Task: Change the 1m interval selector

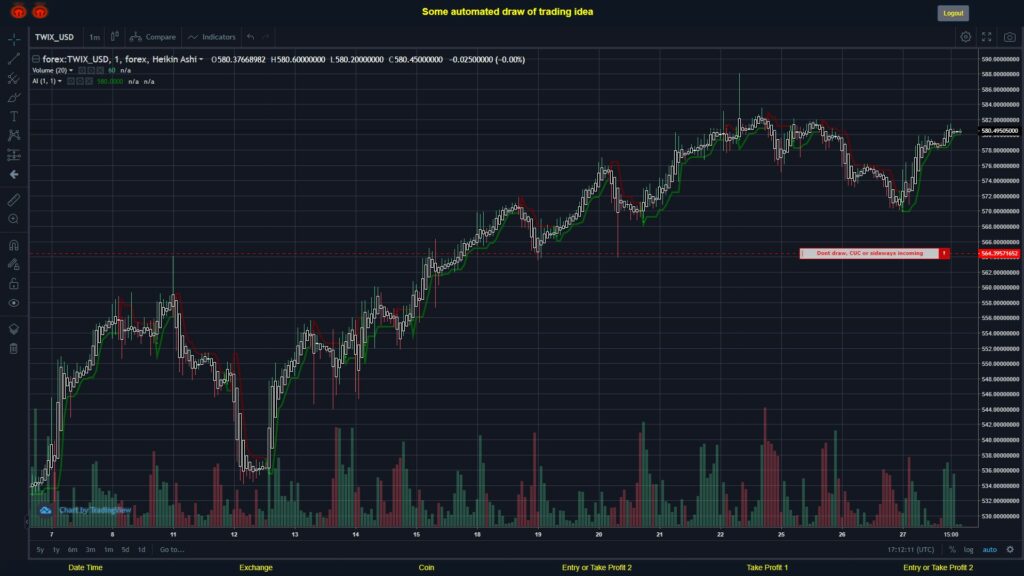Action: [95, 37]
